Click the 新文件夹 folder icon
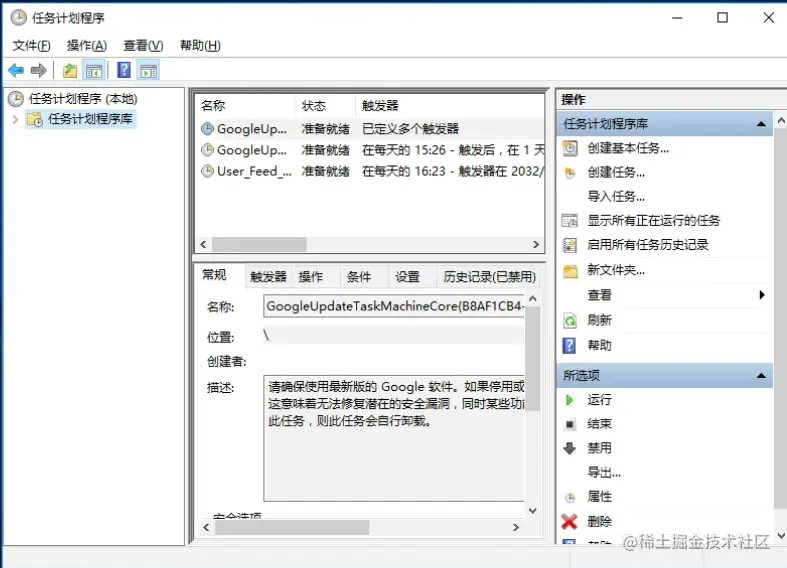This screenshot has width=787, height=568. click(570, 271)
